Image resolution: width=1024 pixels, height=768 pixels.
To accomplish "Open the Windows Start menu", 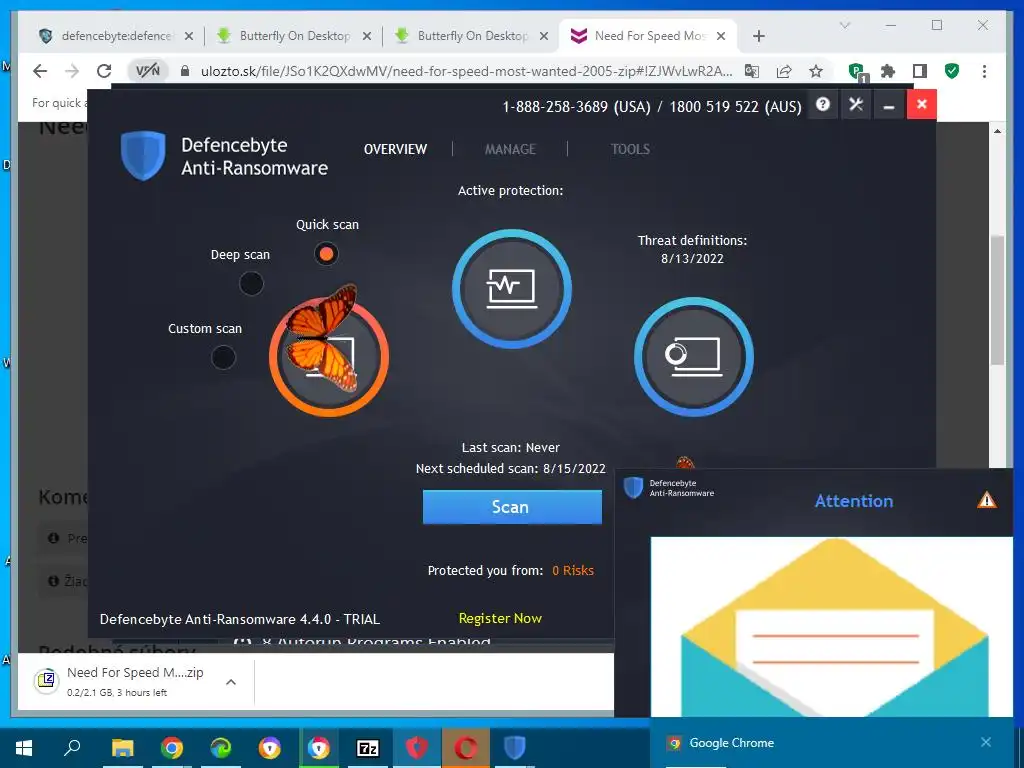I will pyautogui.click(x=24, y=748).
